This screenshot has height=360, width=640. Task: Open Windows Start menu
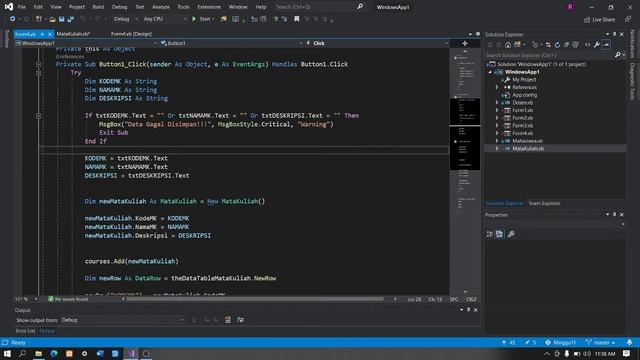pyautogui.click(x=7, y=353)
